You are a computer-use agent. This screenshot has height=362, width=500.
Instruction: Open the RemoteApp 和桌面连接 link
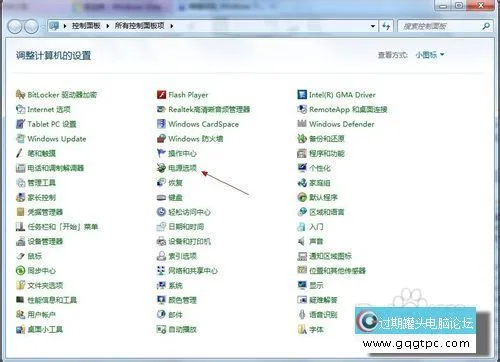point(348,109)
